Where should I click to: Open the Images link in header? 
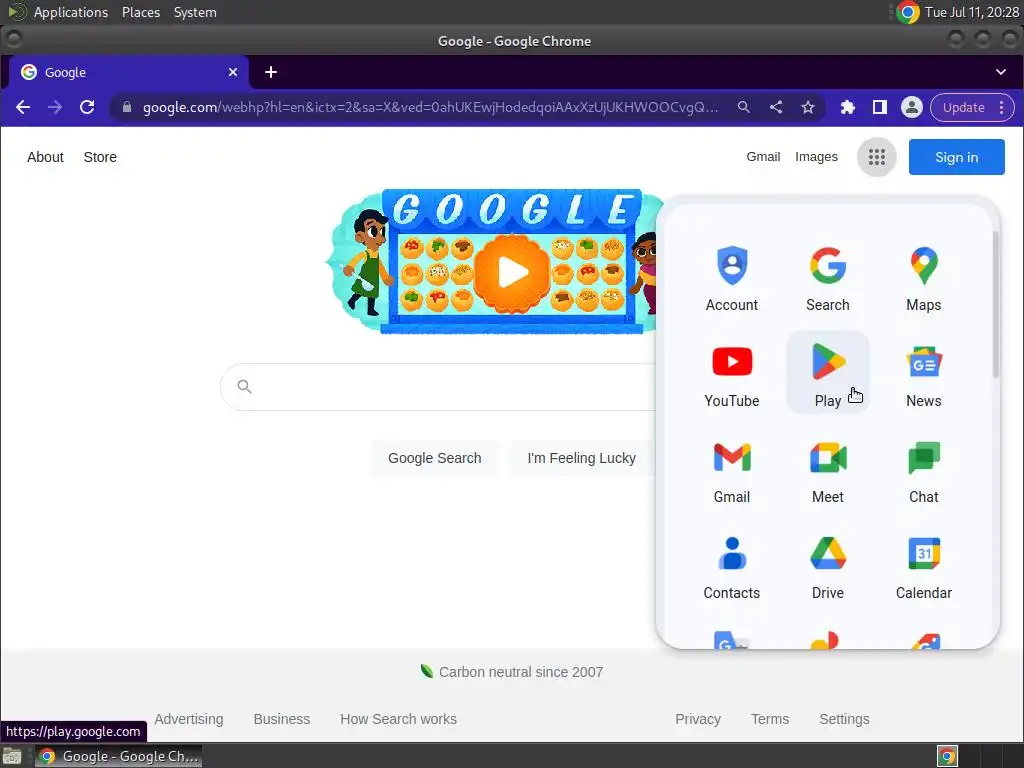(x=816, y=157)
